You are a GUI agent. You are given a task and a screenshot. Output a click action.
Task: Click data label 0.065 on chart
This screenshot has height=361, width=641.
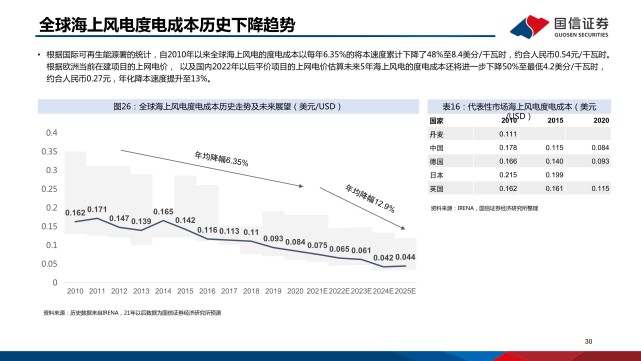coord(339,249)
